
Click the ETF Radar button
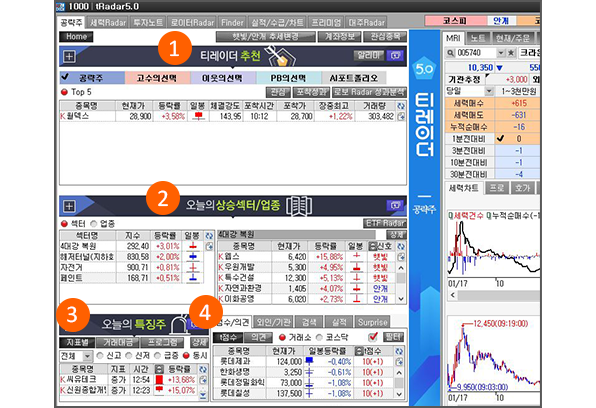385,223
